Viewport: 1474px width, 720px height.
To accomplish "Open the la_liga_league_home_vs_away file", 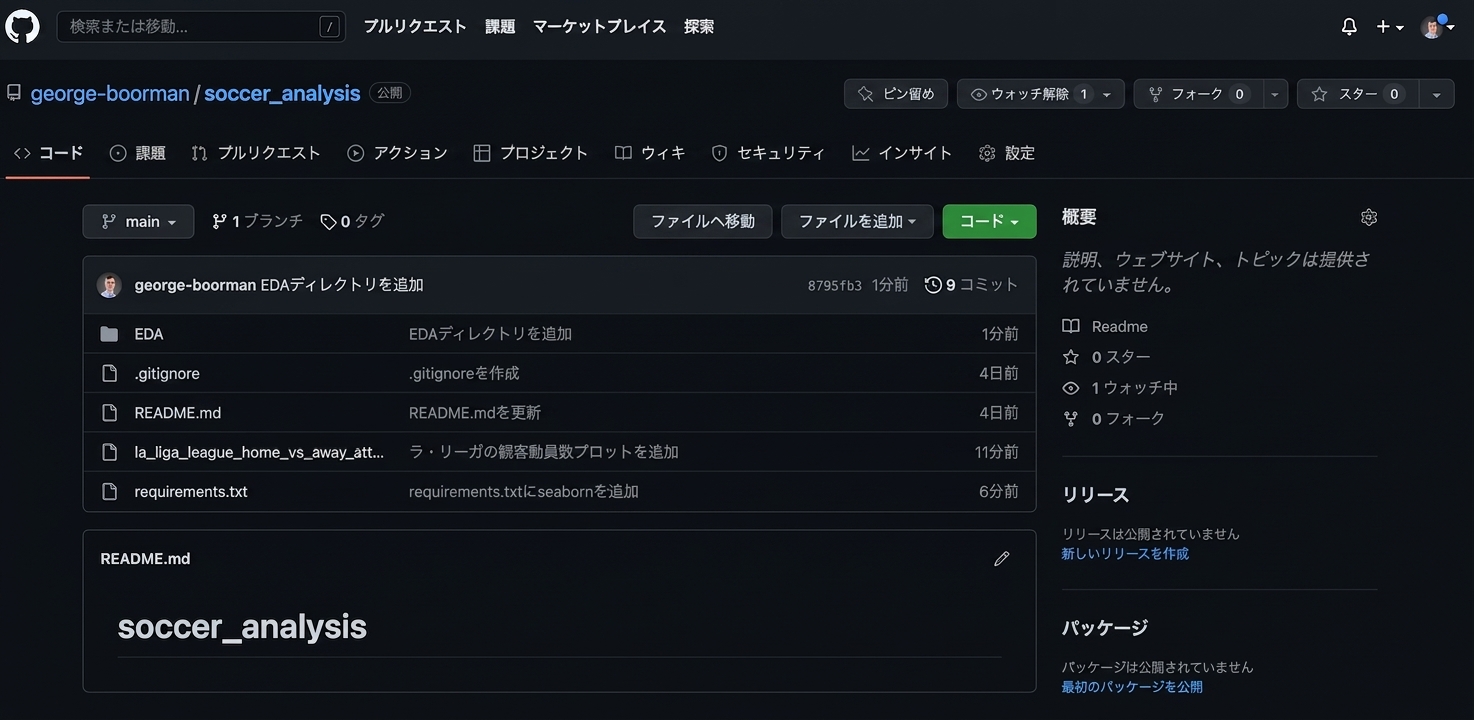I will [259, 452].
